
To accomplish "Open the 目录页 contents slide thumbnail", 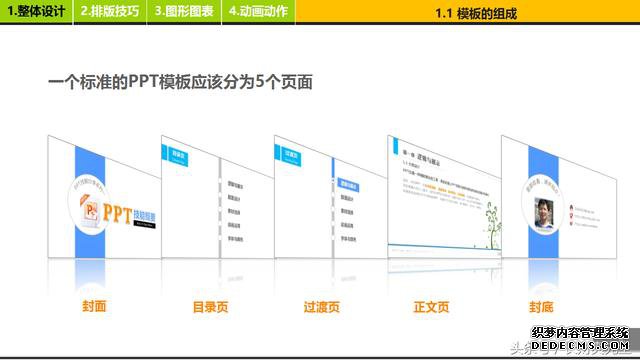I will click(x=218, y=198).
